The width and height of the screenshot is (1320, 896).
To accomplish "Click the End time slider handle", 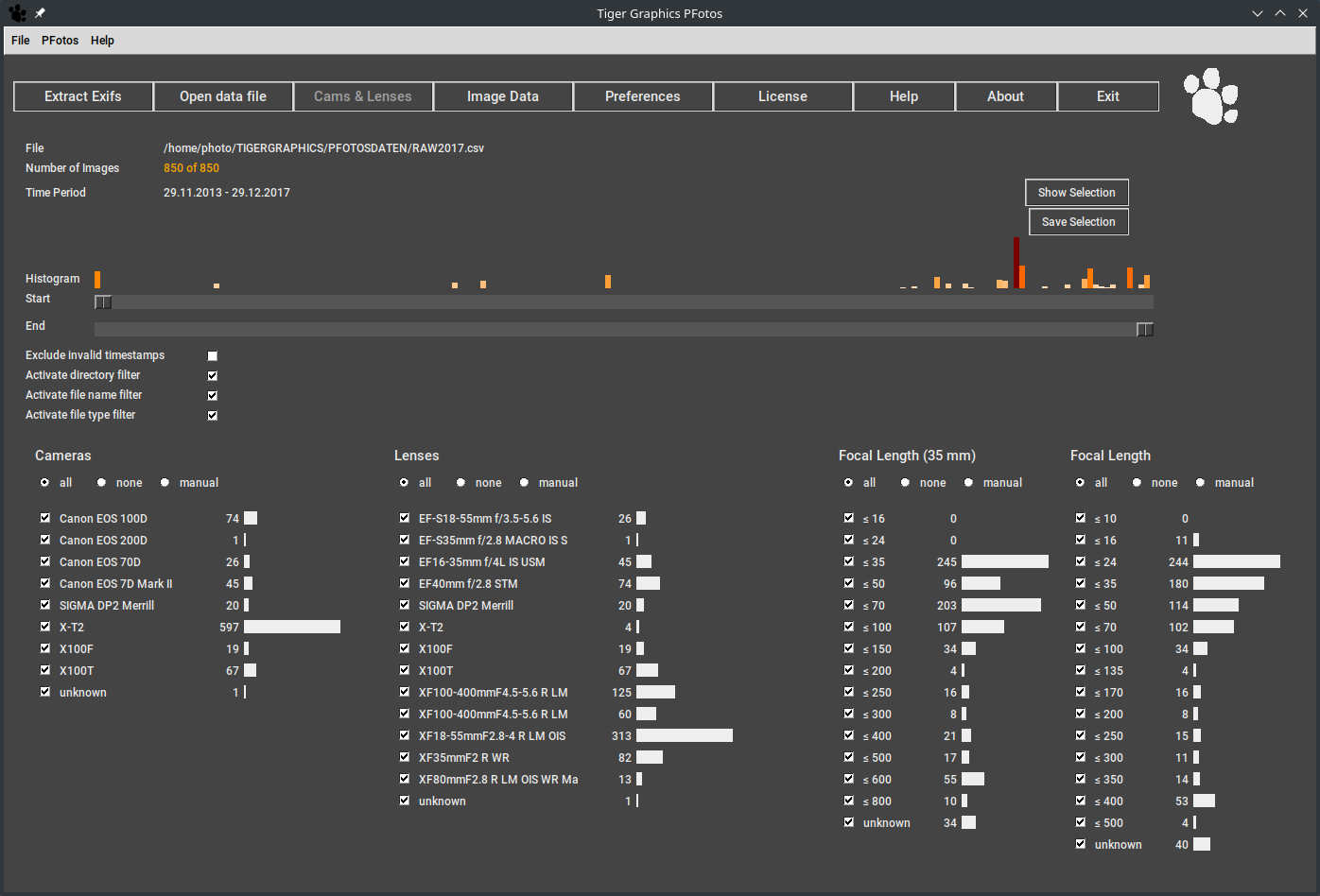I will pyautogui.click(x=1144, y=330).
